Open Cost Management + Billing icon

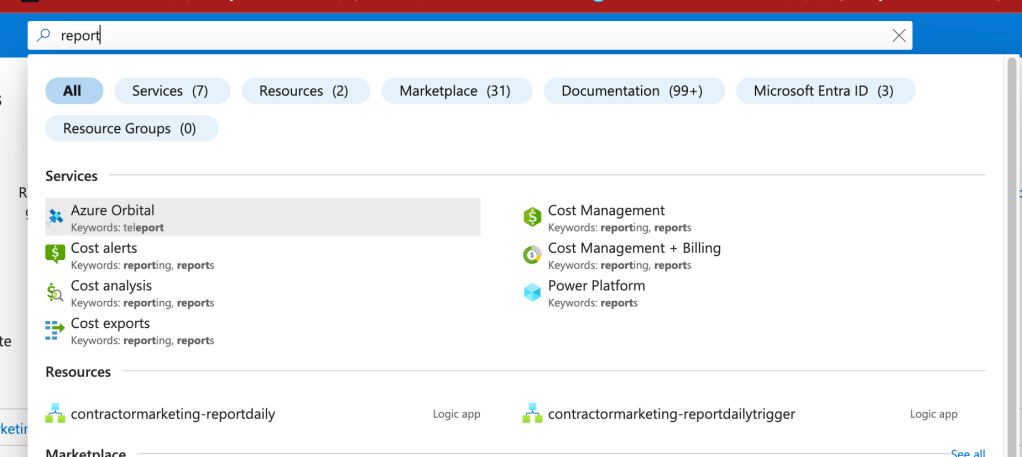pyautogui.click(x=533, y=254)
